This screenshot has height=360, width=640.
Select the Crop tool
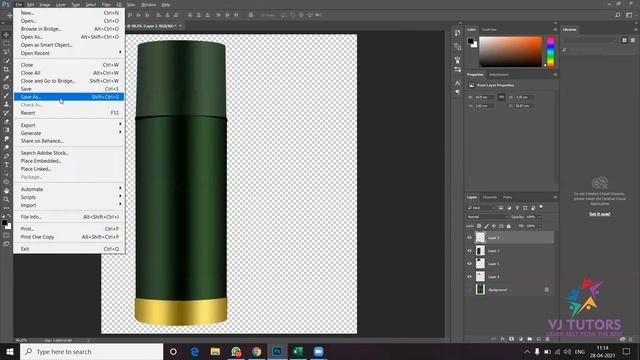point(6,69)
